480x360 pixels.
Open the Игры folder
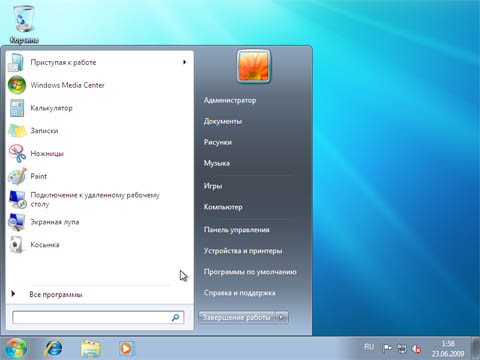pyautogui.click(x=213, y=186)
